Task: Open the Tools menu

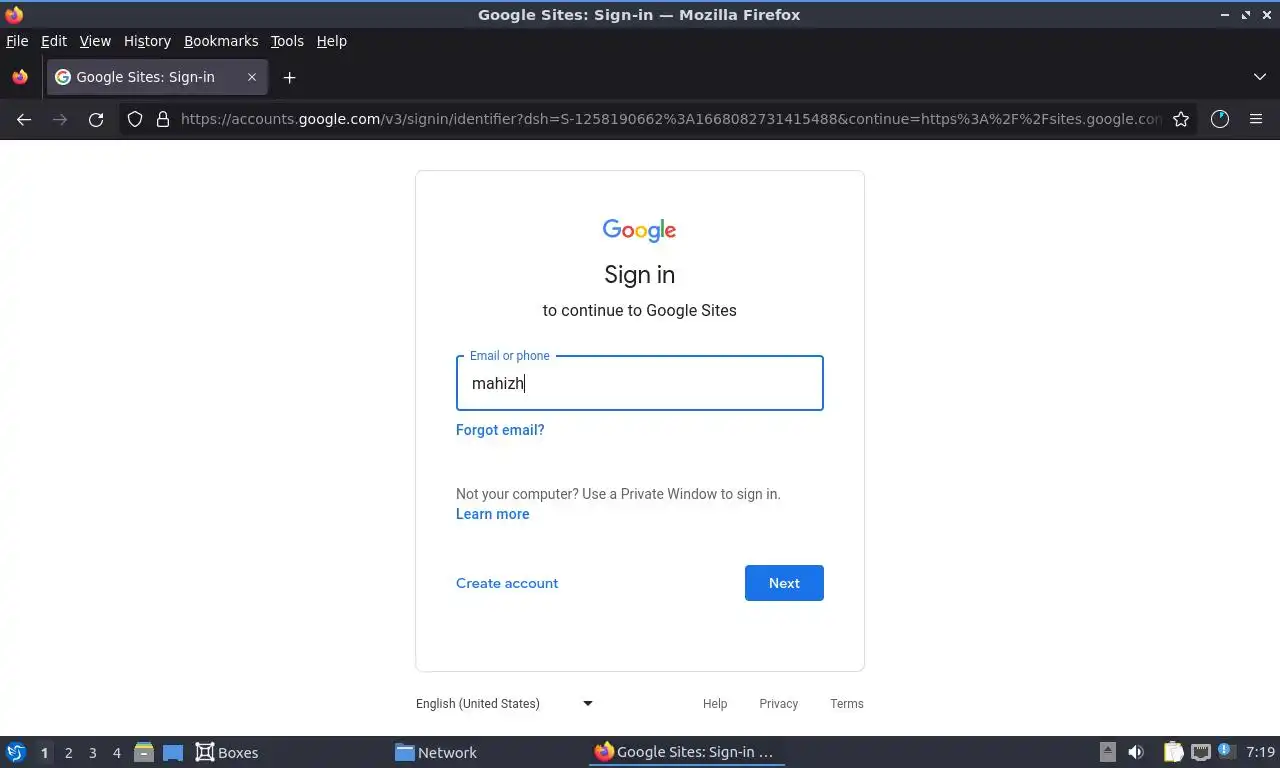Action: tap(287, 41)
